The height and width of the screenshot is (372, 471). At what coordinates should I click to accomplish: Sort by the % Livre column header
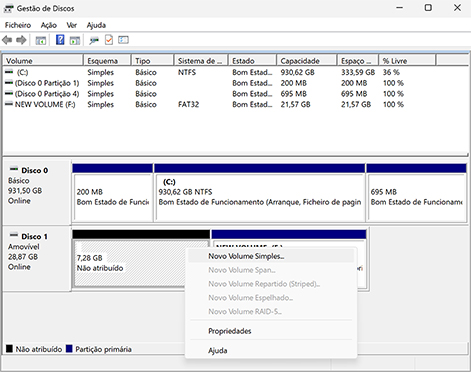[x=407, y=61]
